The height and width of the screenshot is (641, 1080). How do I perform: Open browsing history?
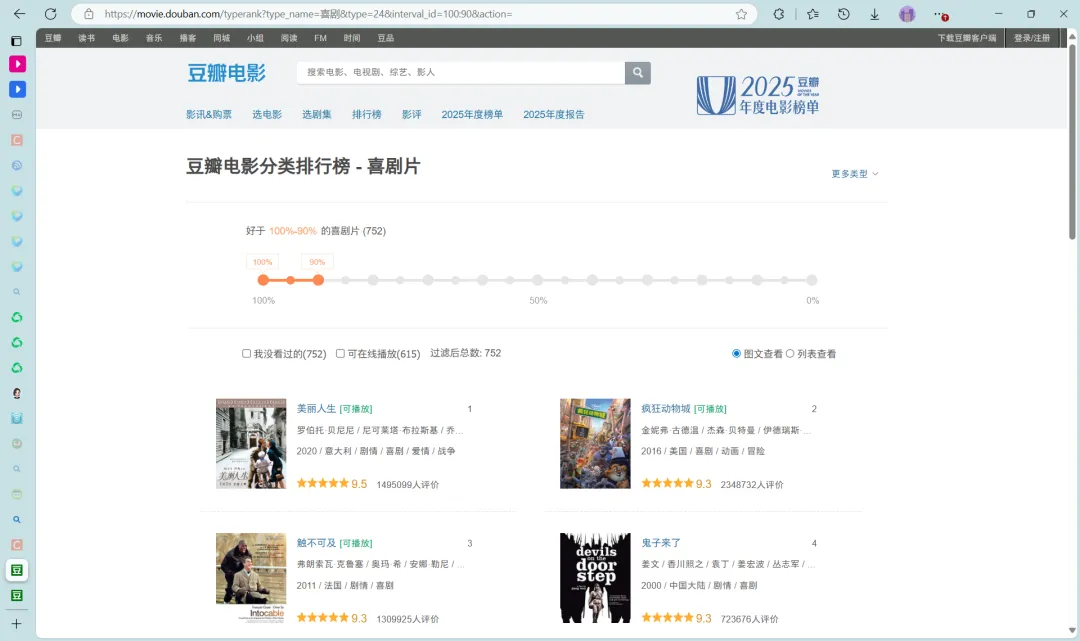pos(844,14)
